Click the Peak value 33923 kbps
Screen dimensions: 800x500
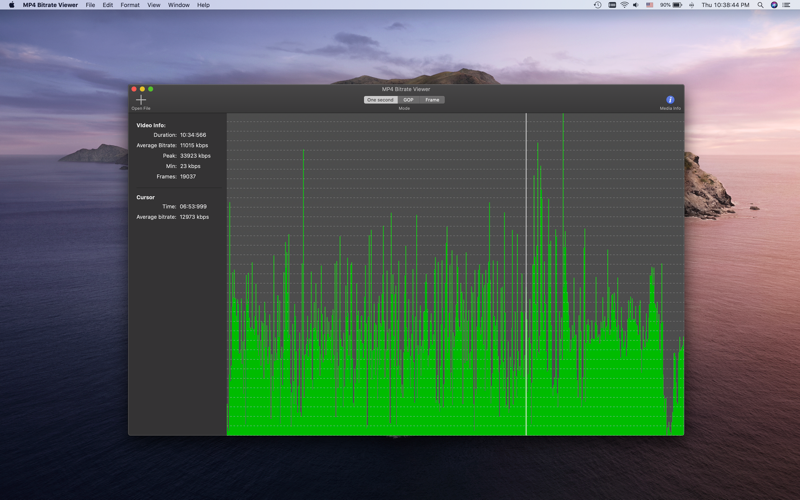tap(195, 156)
